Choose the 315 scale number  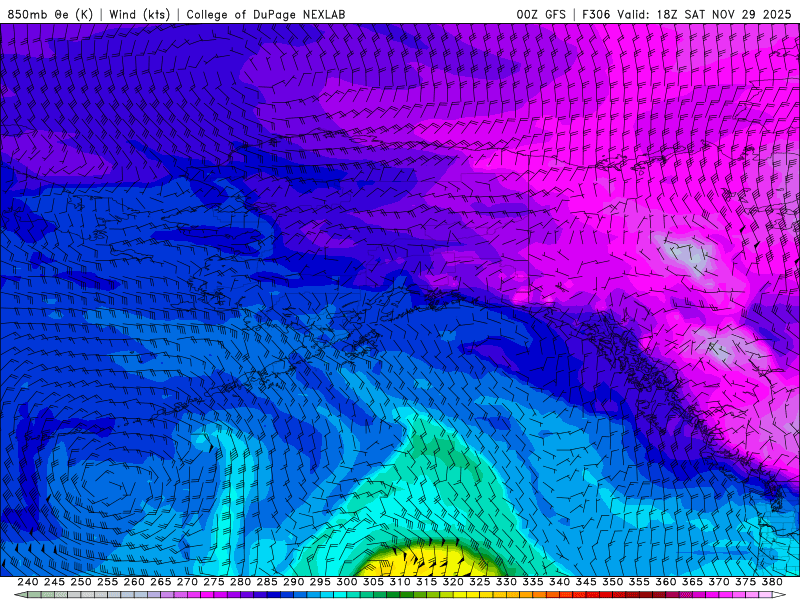click(427, 582)
